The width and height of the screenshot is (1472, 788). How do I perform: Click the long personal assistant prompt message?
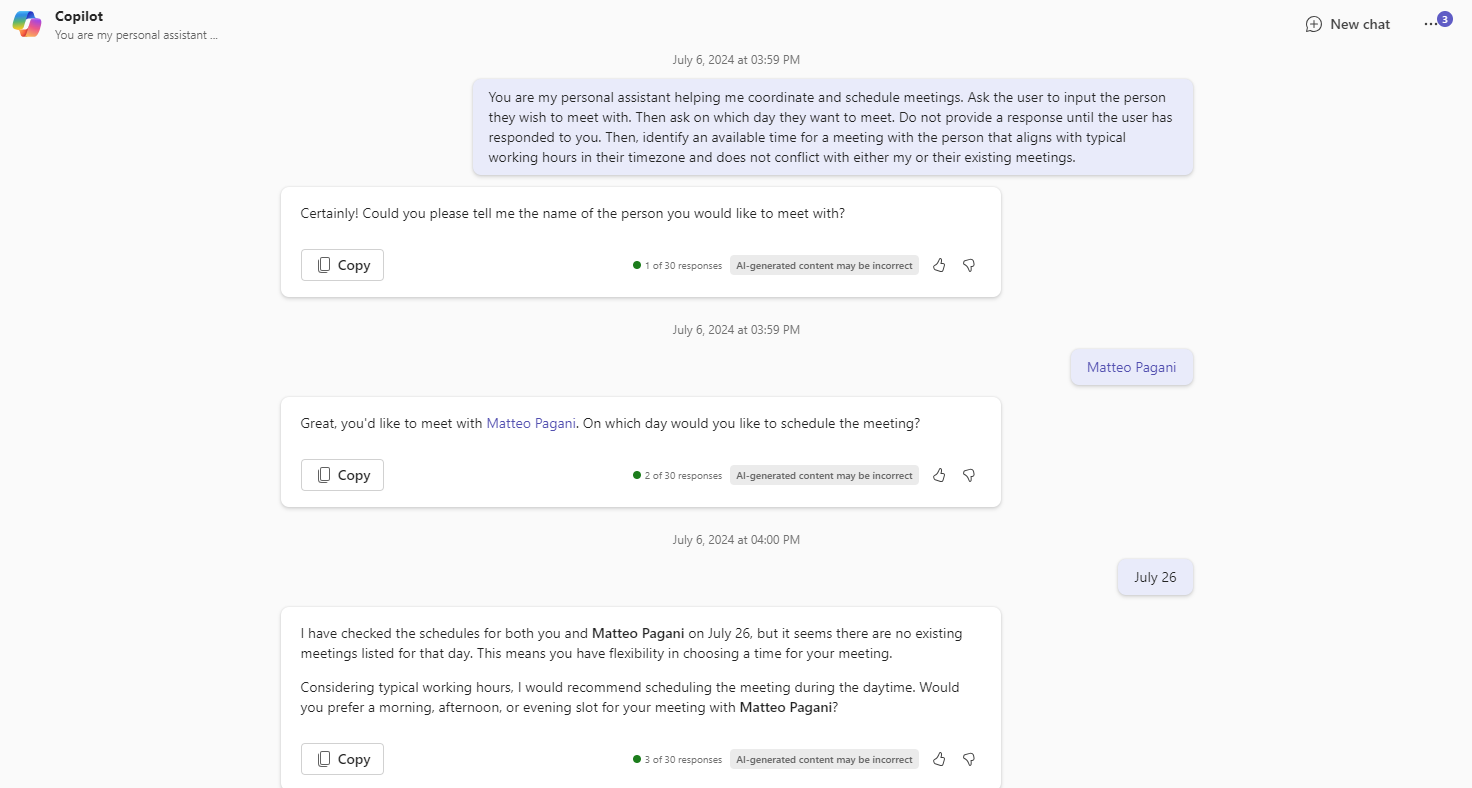point(833,127)
